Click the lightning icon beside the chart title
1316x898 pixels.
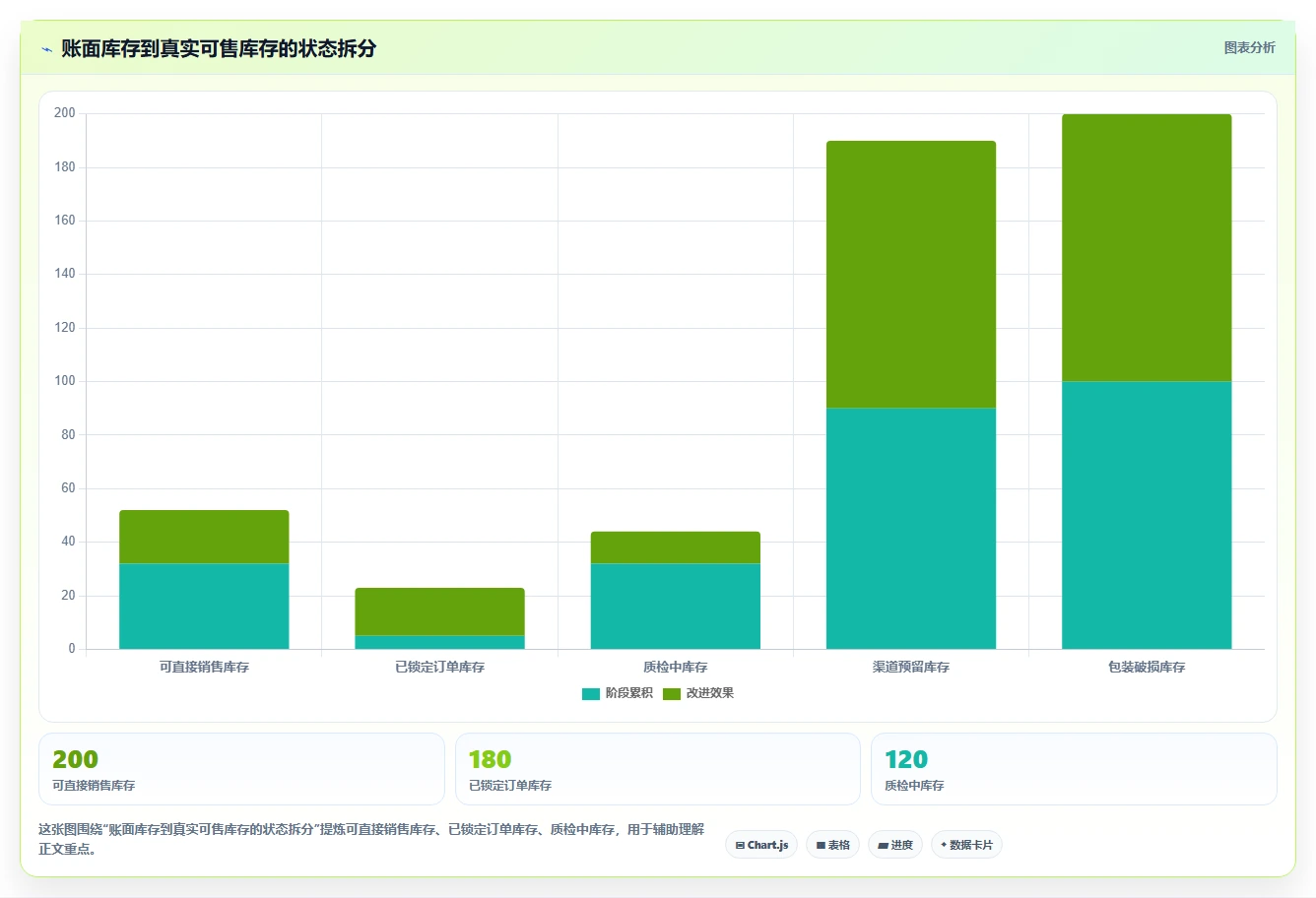tap(46, 49)
